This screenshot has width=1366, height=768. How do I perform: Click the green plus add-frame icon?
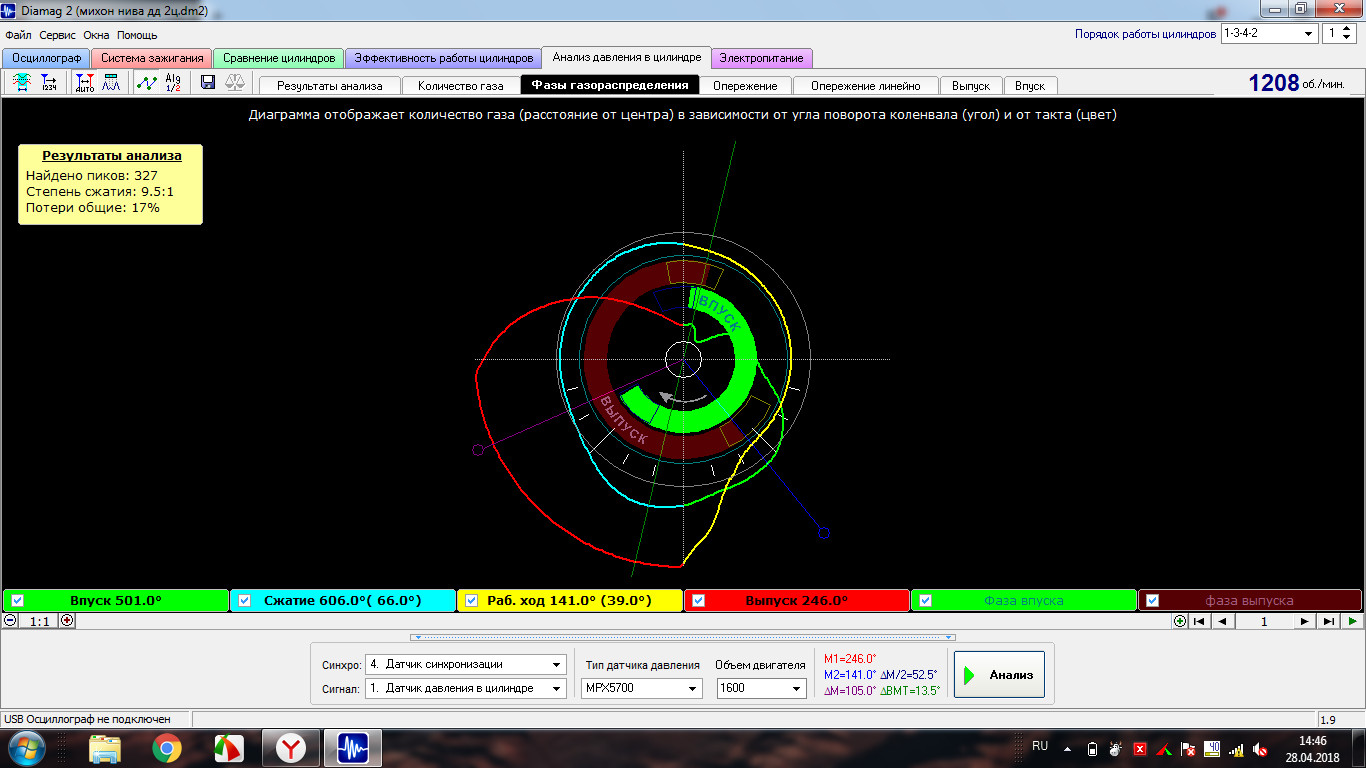point(1180,621)
